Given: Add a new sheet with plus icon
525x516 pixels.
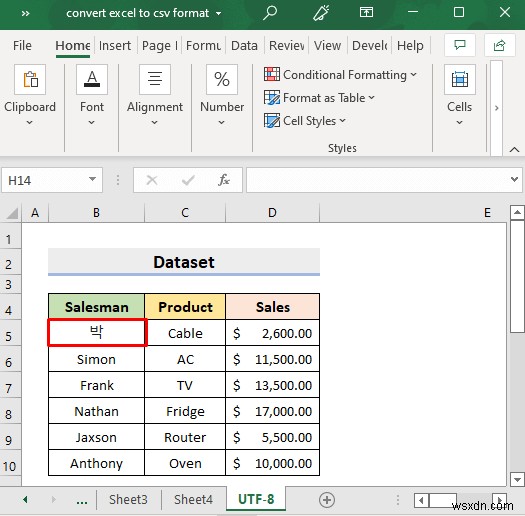Looking at the screenshot, I should click(x=327, y=500).
